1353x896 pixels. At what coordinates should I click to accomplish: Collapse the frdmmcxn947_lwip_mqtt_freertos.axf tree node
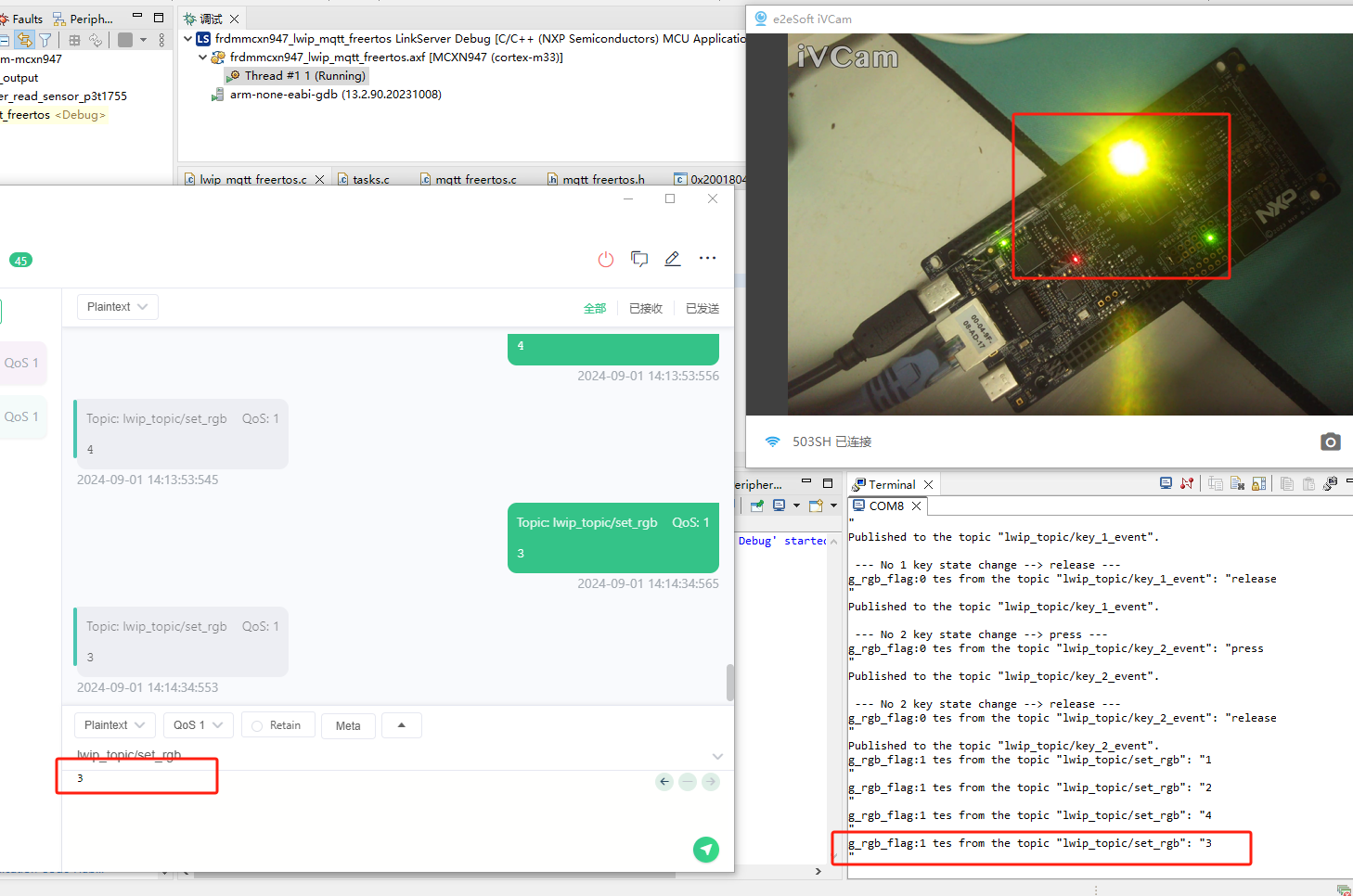[x=203, y=58]
